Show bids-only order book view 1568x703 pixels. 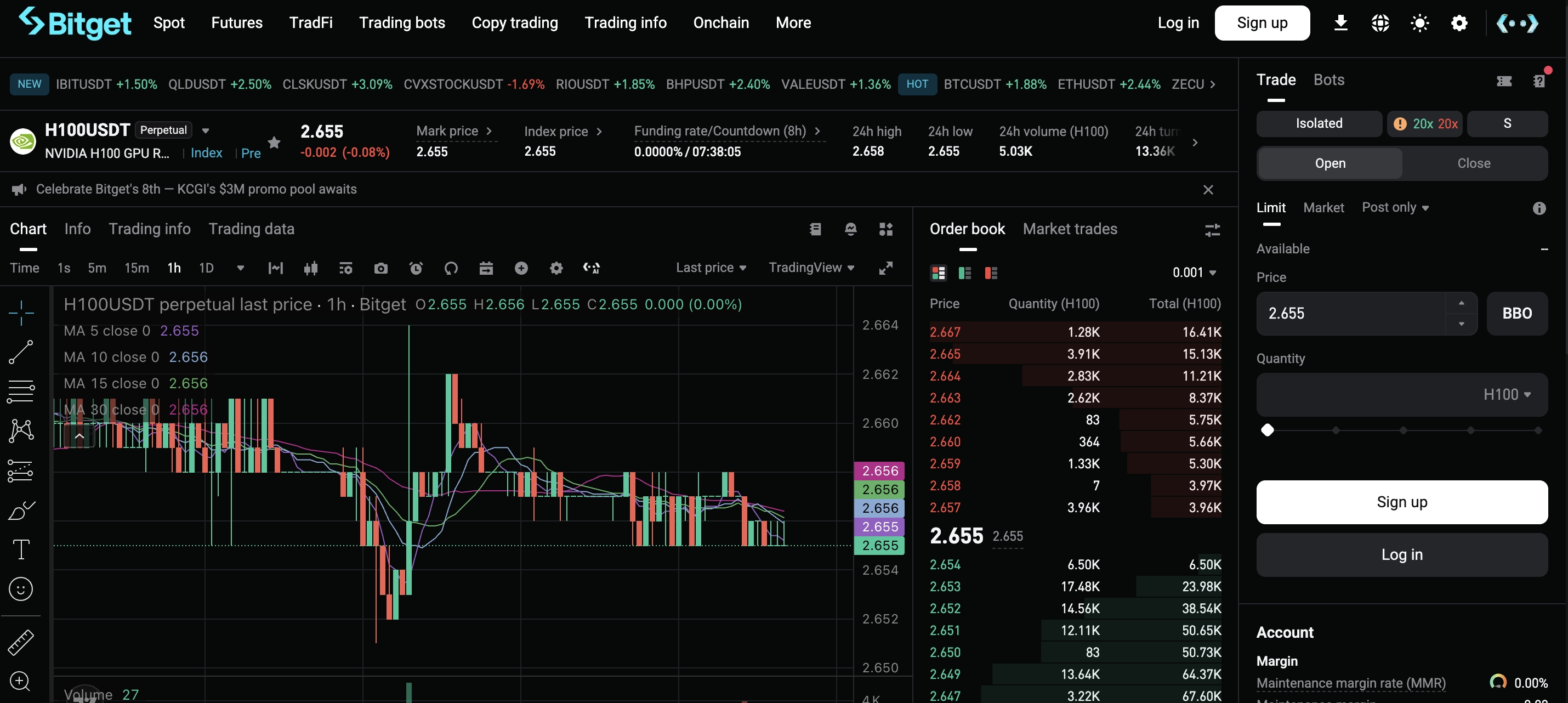tap(965, 273)
